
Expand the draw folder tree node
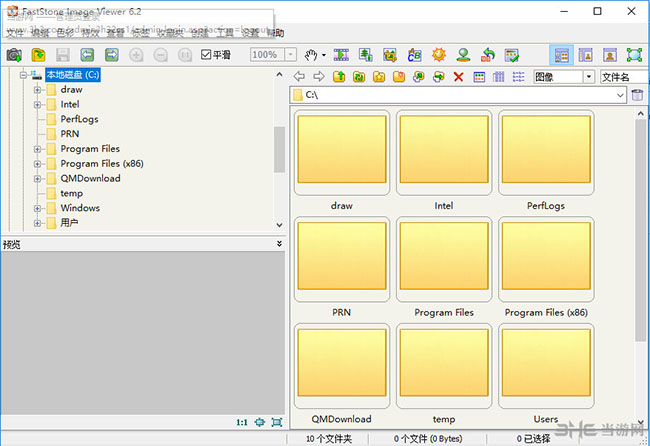(37, 90)
